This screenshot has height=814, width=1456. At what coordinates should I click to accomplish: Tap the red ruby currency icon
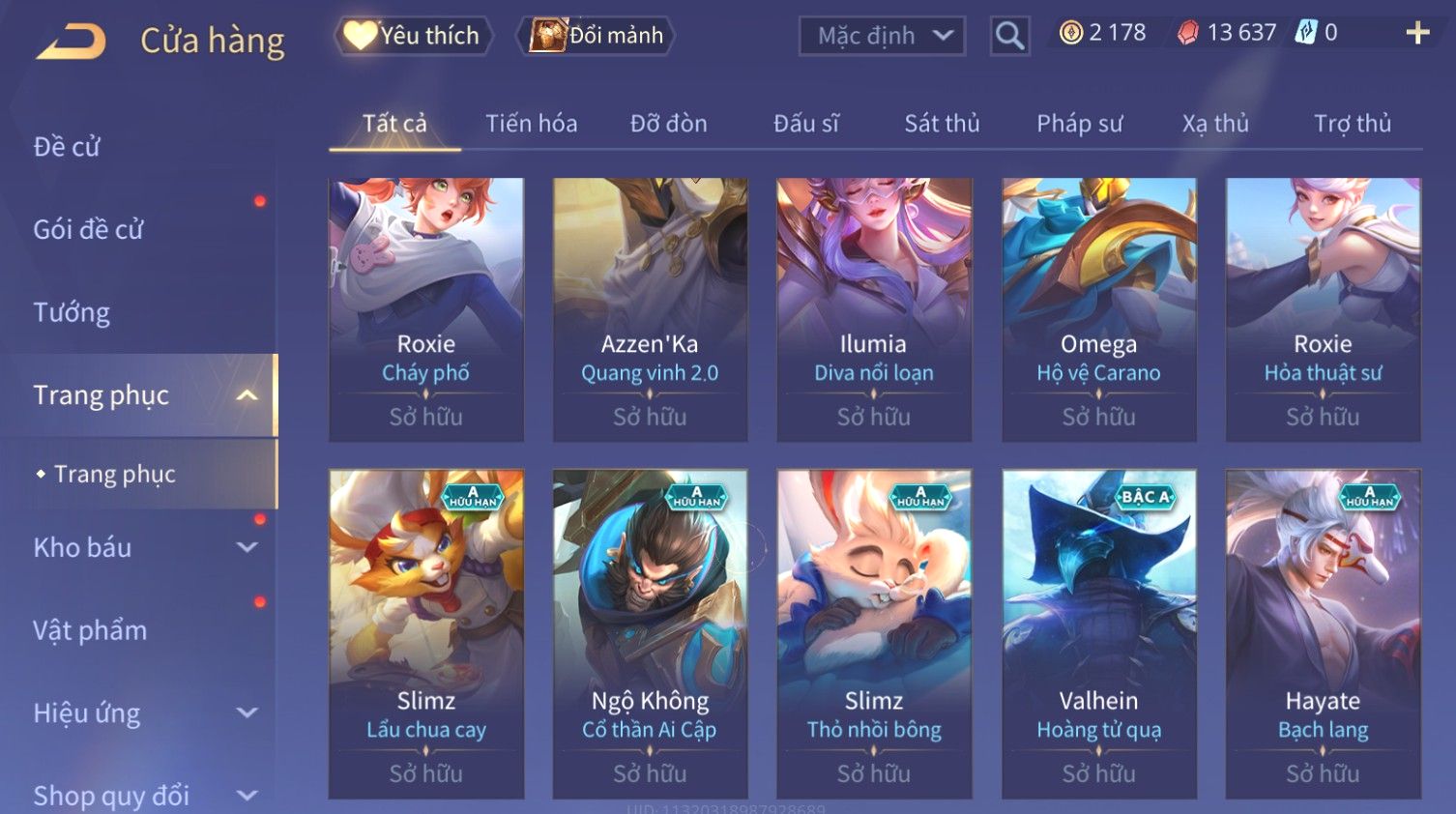(x=1188, y=33)
